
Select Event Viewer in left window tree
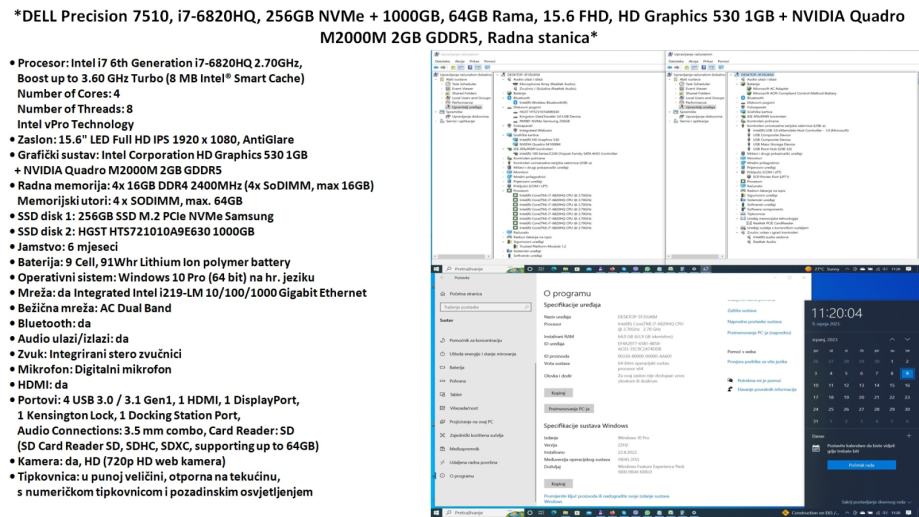point(462,89)
